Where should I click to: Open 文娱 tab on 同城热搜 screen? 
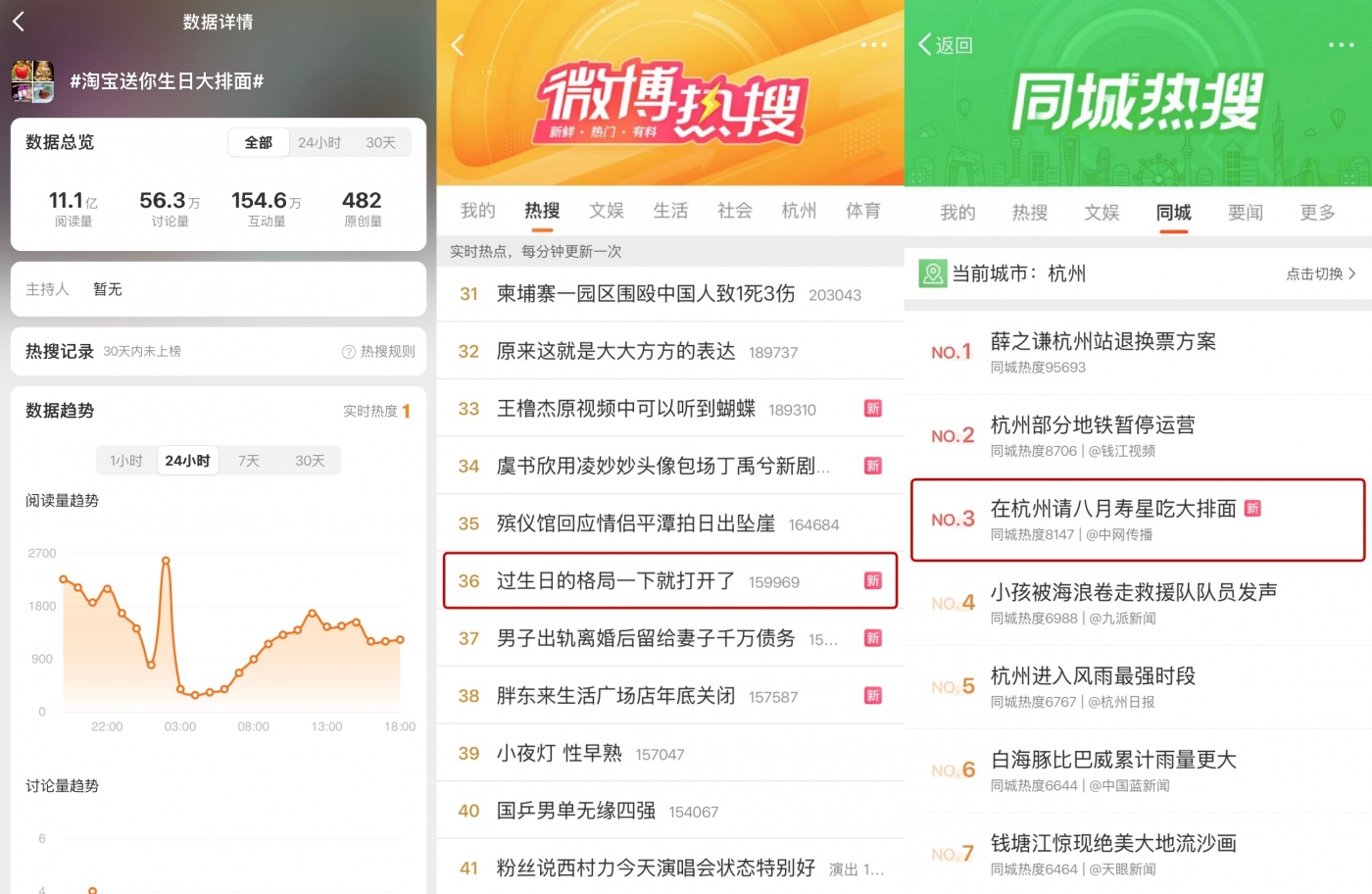[x=1102, y=213]
